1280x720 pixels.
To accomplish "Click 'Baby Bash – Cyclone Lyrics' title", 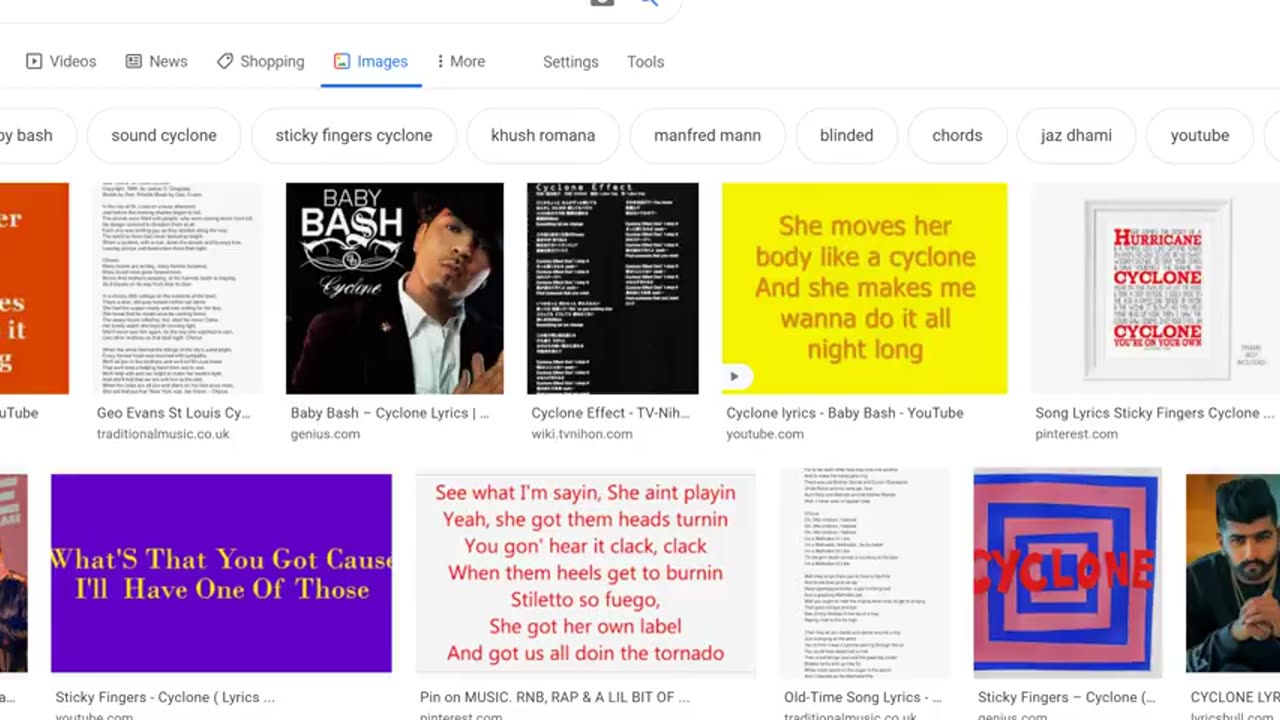I will [x=390, y=413].
